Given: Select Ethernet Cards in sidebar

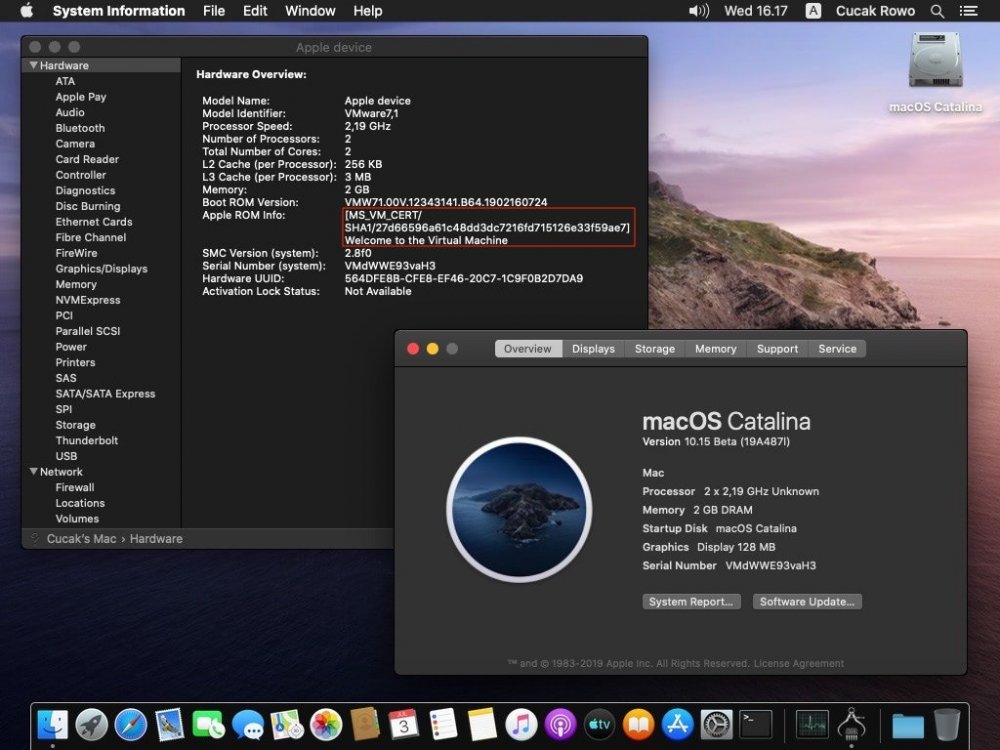Looking at the screenshot, I should [x=94, y=222].
